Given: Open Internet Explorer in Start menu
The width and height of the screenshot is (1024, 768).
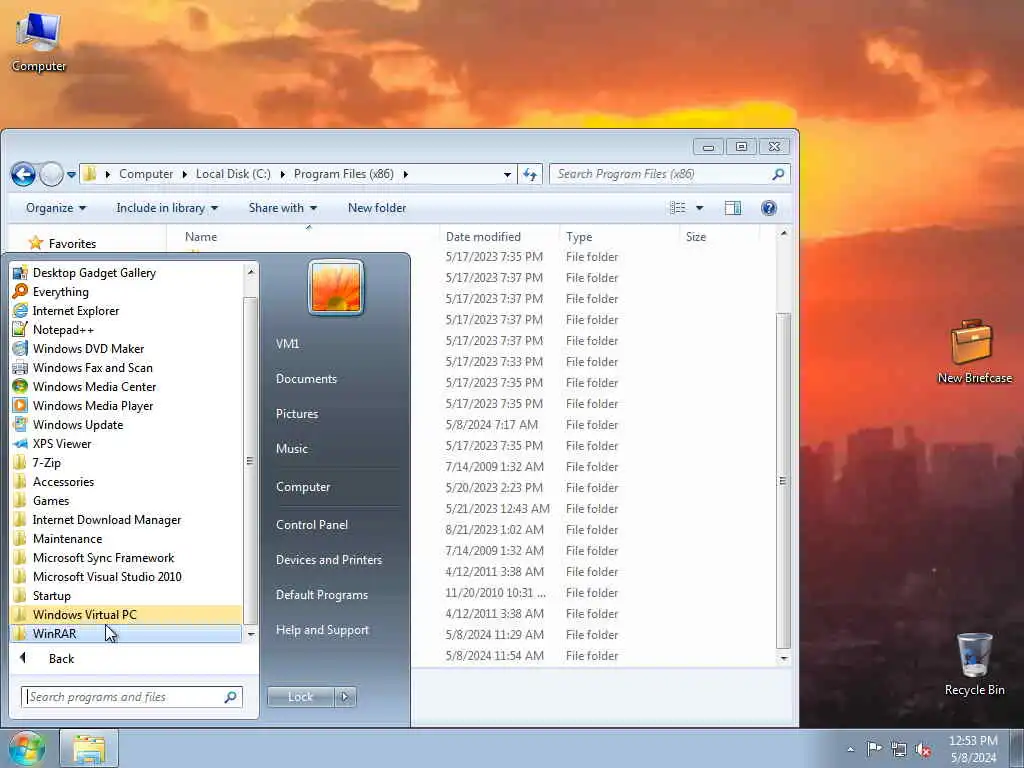Looking at the screenshot, I should (x=125, y=311).
